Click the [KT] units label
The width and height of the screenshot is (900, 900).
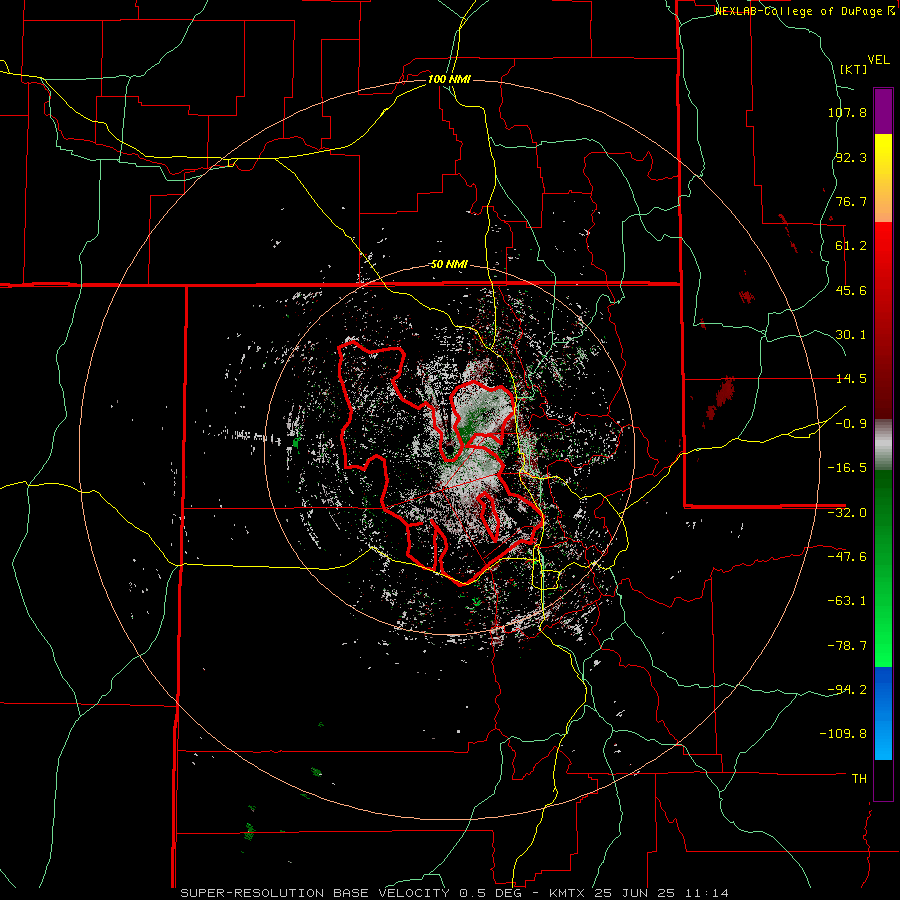coord(854,69)
